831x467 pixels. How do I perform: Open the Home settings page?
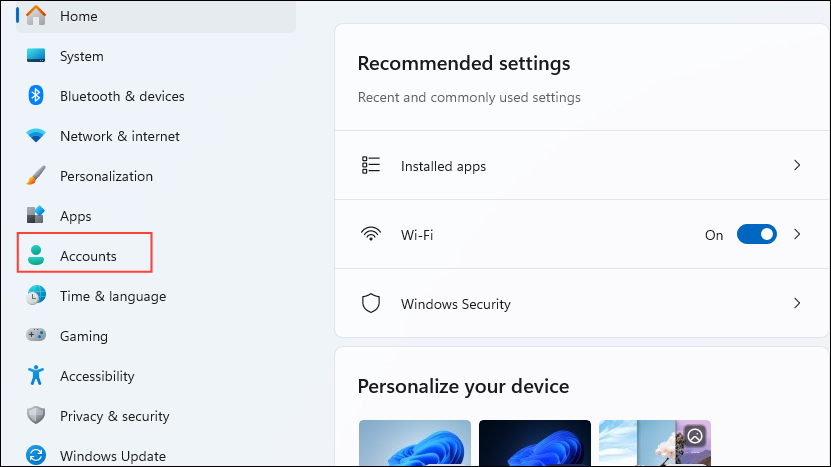pos(156,16)
